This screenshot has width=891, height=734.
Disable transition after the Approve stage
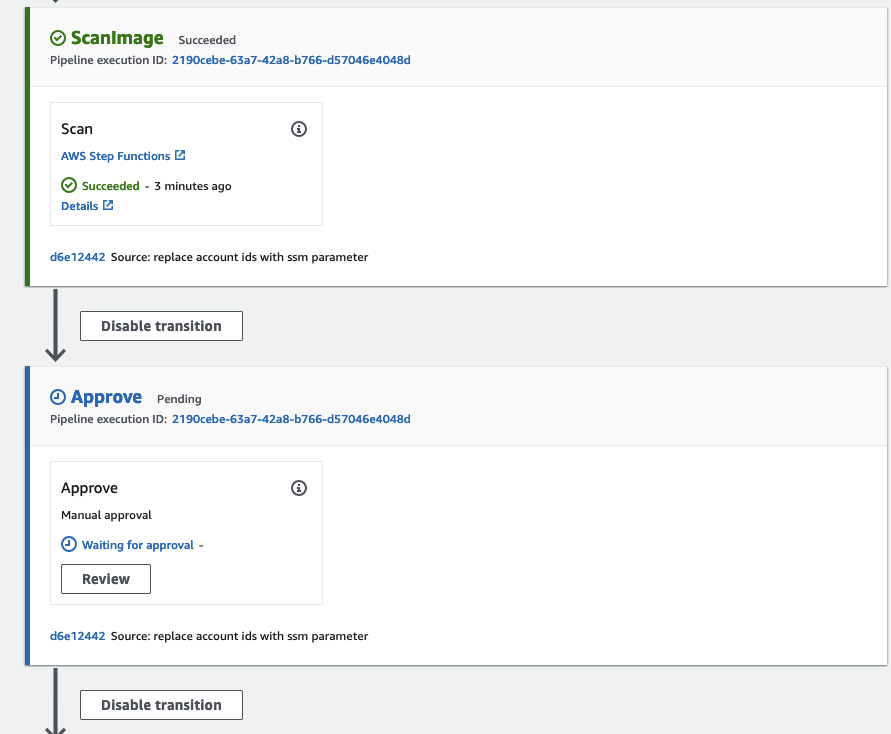pos(161,704)
